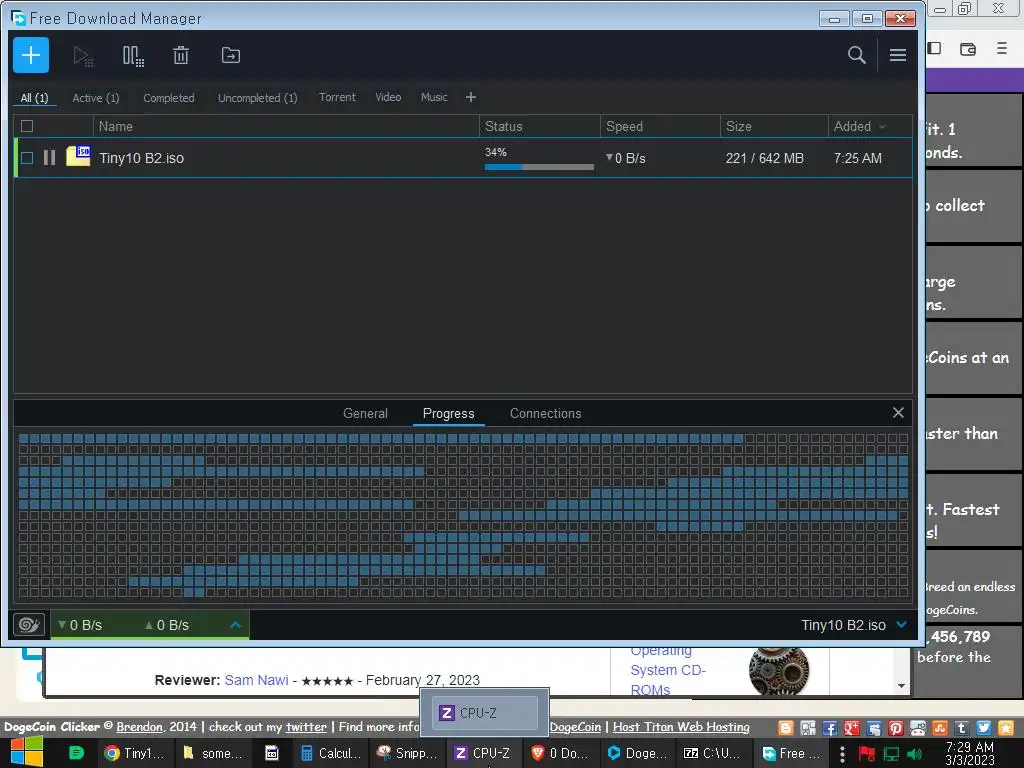Click the volume speaker tray icon

[x=915, y=754]
